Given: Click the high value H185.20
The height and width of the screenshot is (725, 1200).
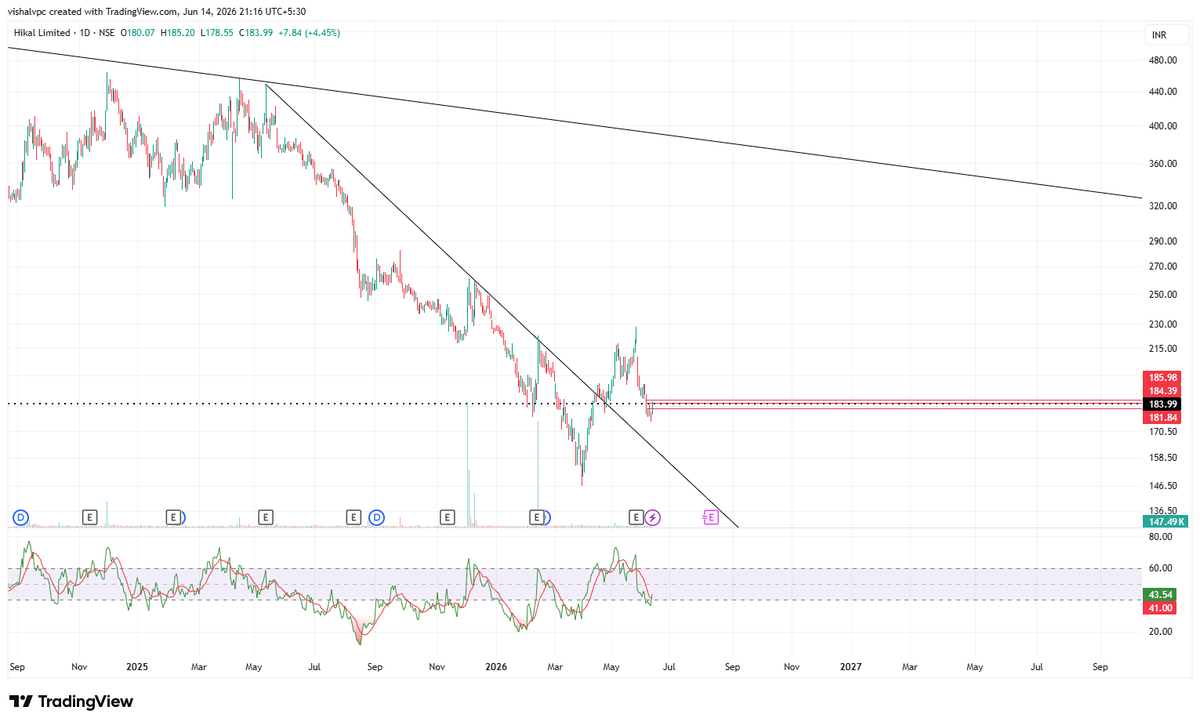Looking at the screenshot, I should [x=179, y=33].
